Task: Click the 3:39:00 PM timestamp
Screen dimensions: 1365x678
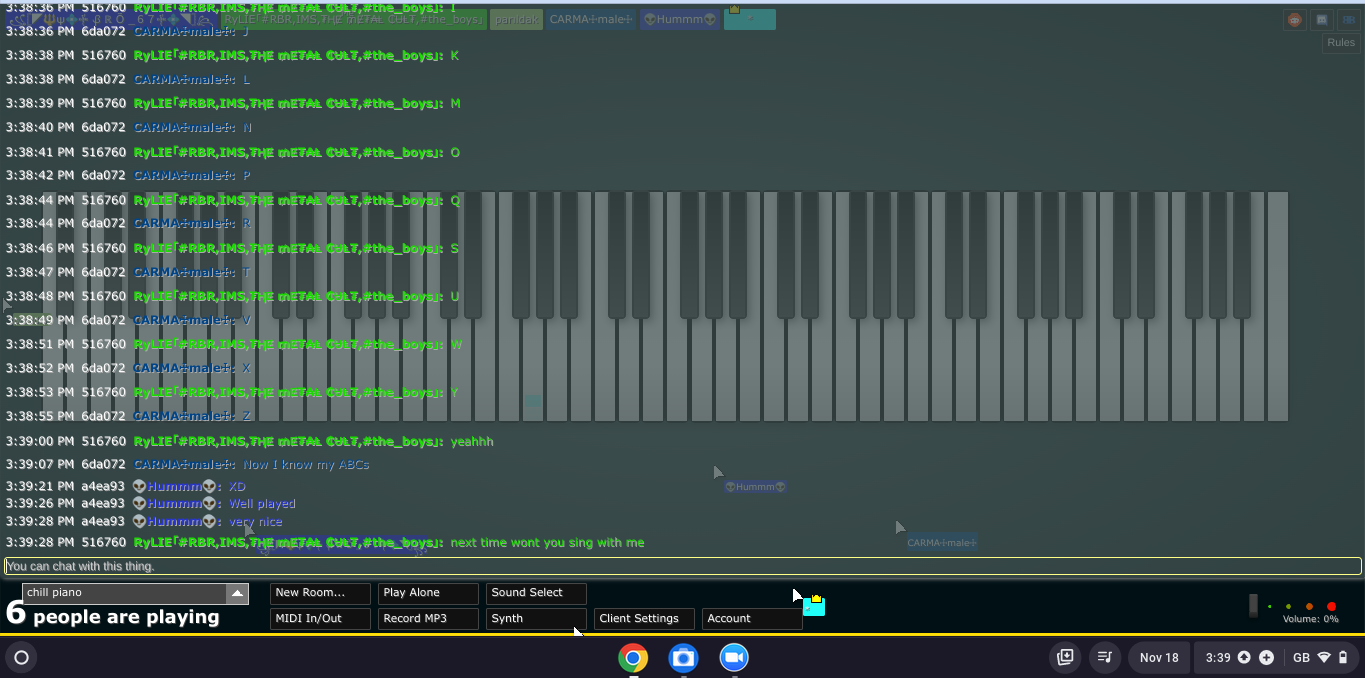Action: tap(39, 442)
